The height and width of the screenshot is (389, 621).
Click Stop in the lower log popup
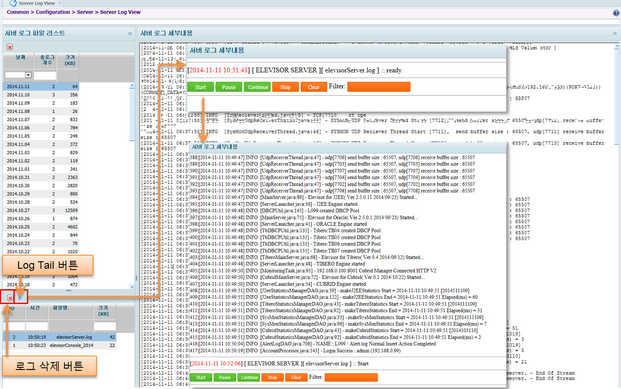(272, 378)
